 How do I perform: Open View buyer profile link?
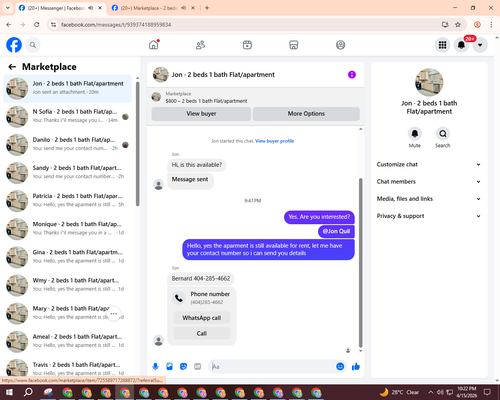coord(275,141)
